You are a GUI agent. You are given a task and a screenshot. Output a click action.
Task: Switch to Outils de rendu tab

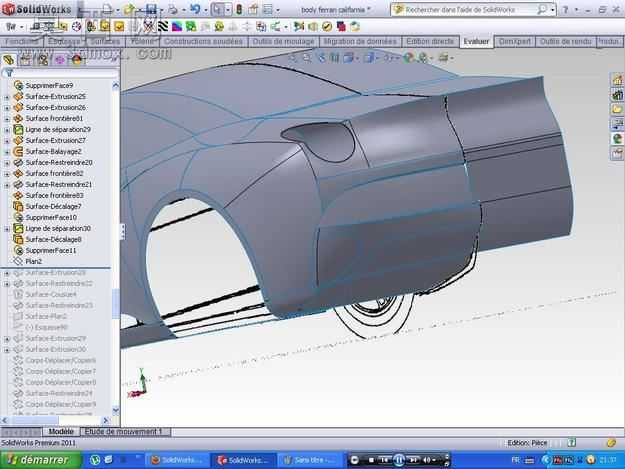[x=565, y=41]
